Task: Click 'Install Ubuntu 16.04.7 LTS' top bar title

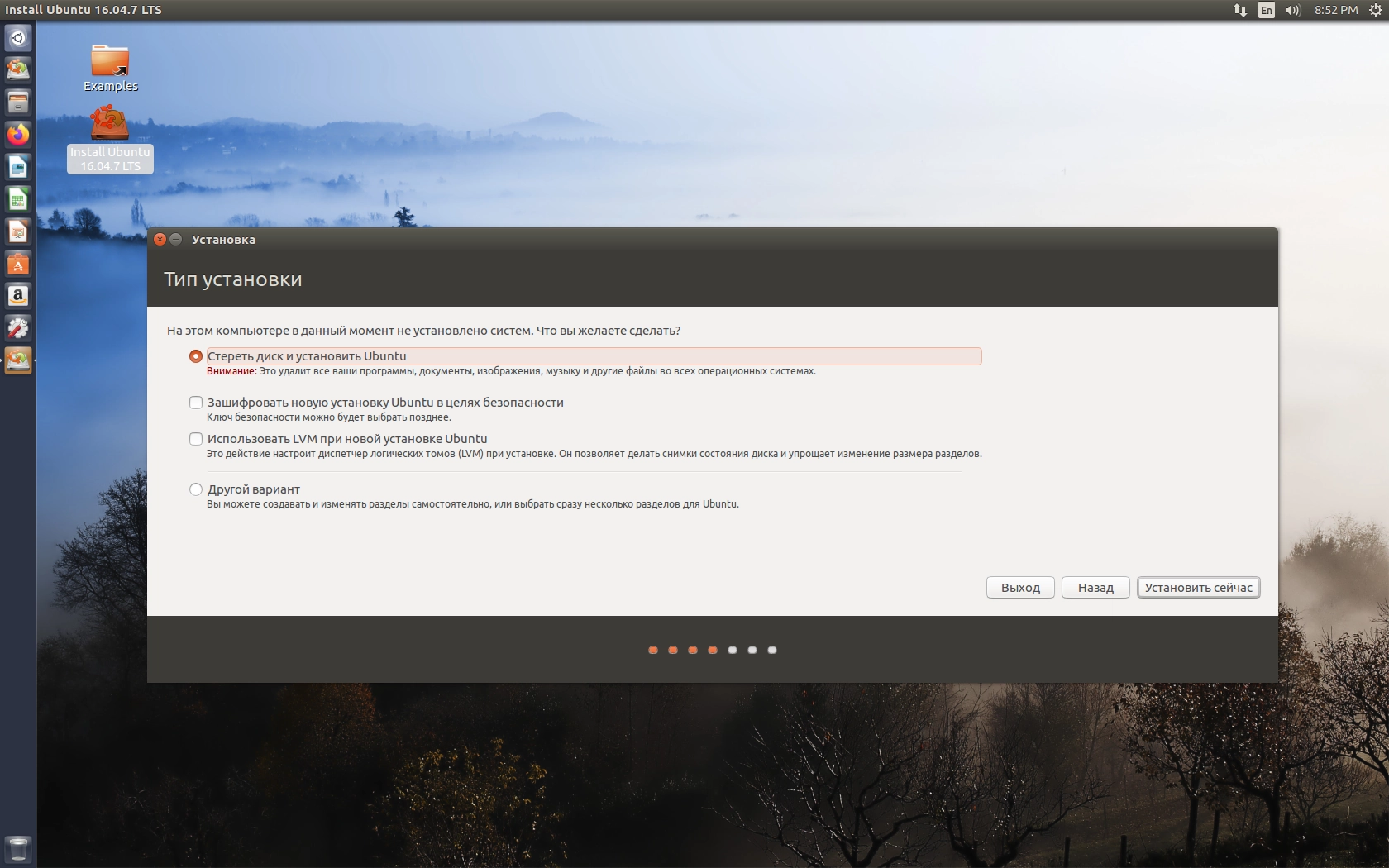Action: 84,10
